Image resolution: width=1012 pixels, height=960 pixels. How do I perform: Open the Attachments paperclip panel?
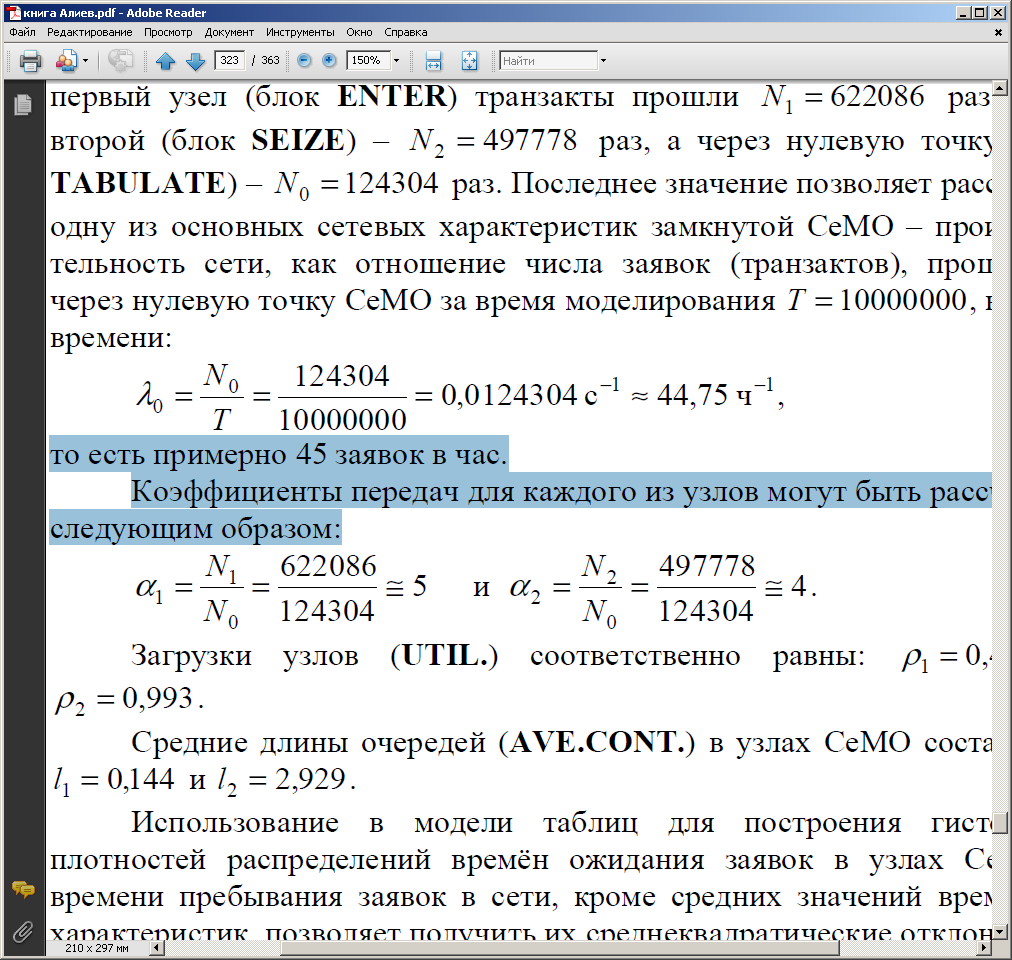pos(23,932)
